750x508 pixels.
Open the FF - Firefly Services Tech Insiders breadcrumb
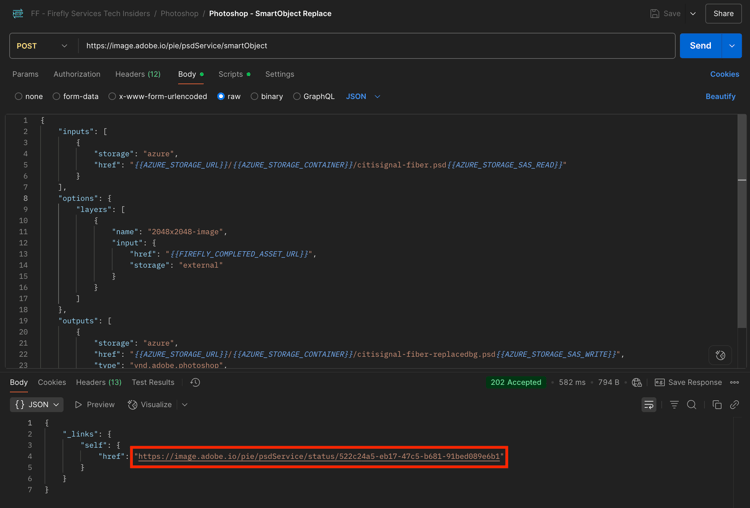(90, 13)
